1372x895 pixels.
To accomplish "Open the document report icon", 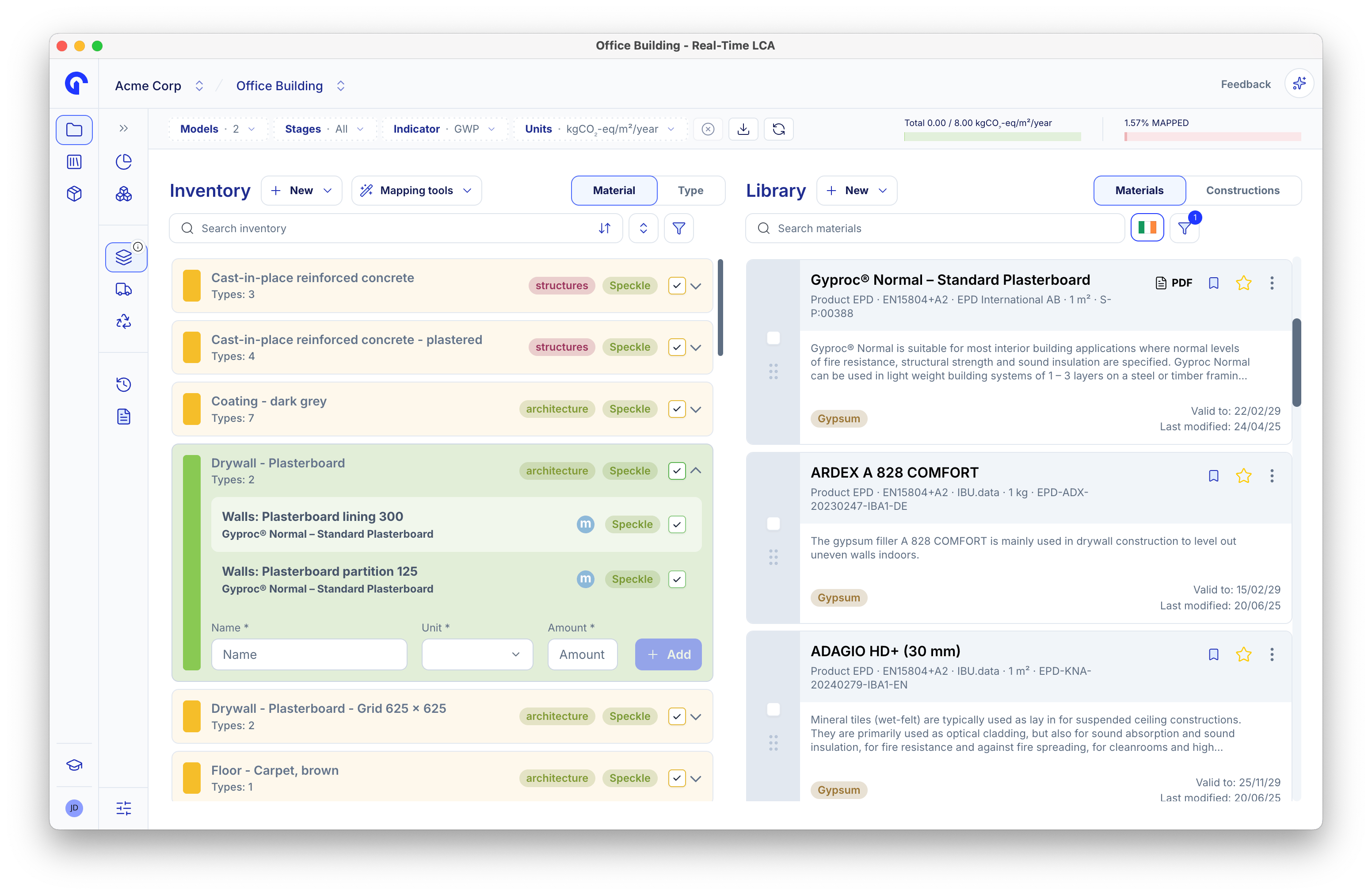I will point(123,417).
